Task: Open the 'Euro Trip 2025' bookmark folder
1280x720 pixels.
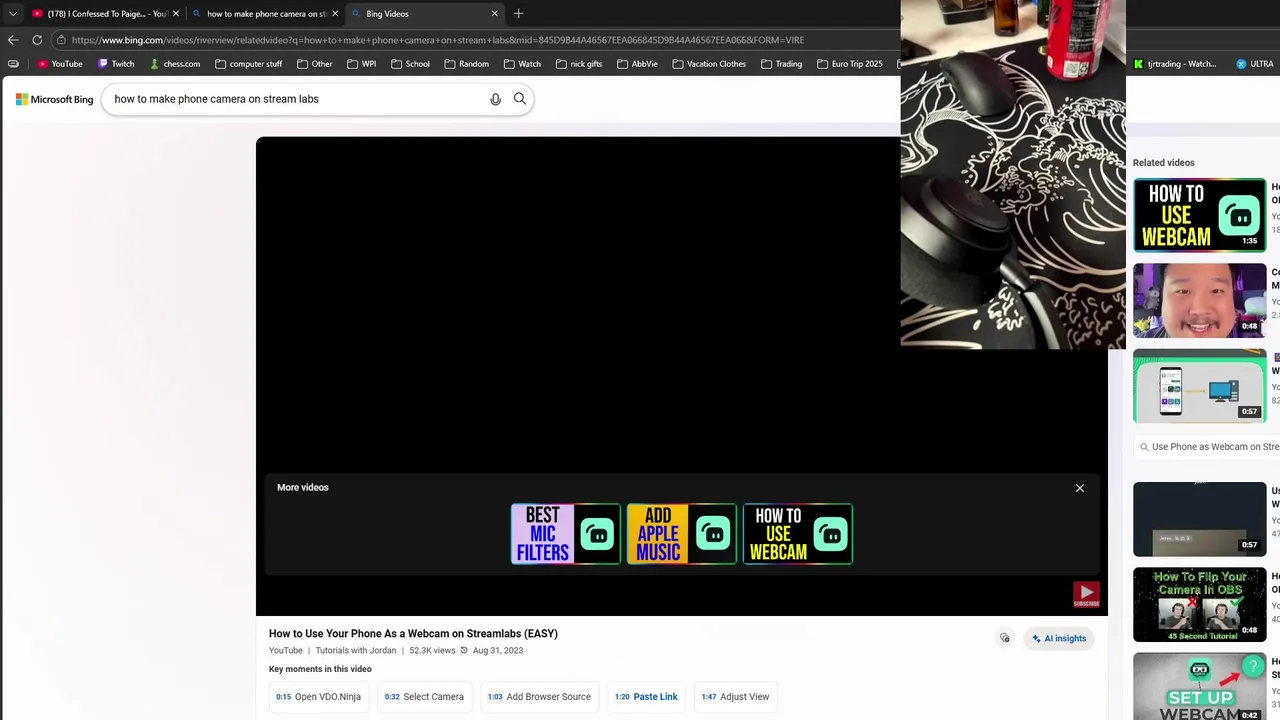Action: pyautogui.click(x=849, y=64)
